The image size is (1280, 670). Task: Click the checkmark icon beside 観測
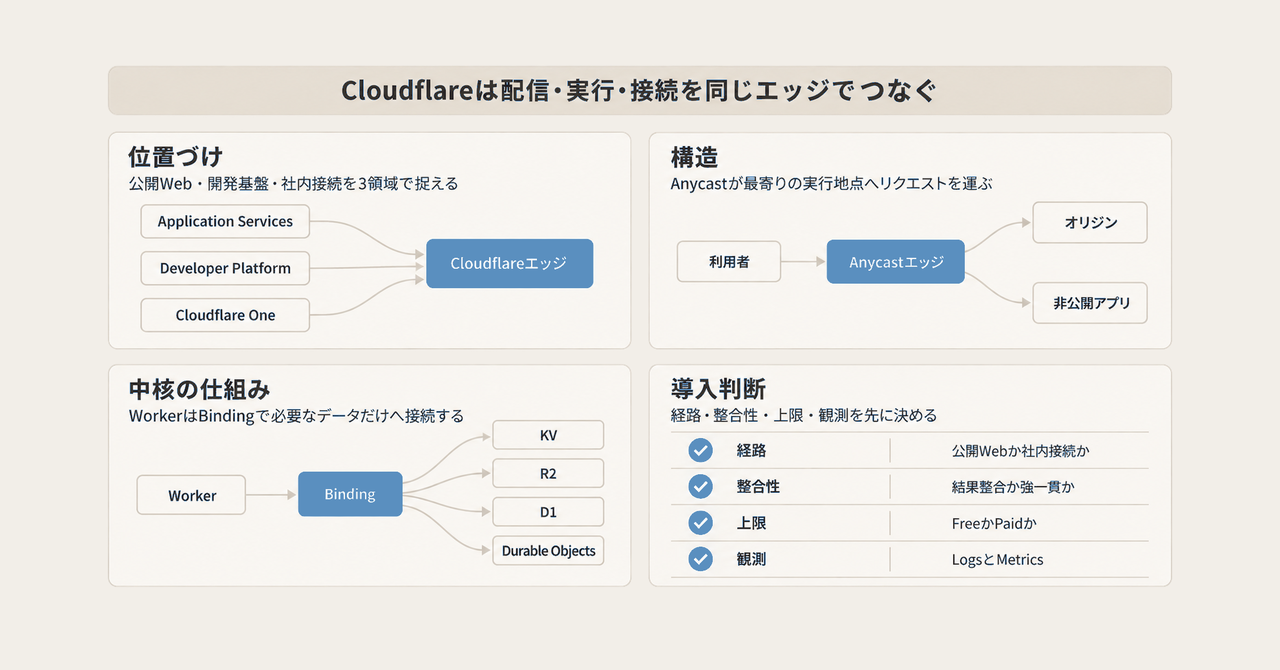click(x=701, y=559)
